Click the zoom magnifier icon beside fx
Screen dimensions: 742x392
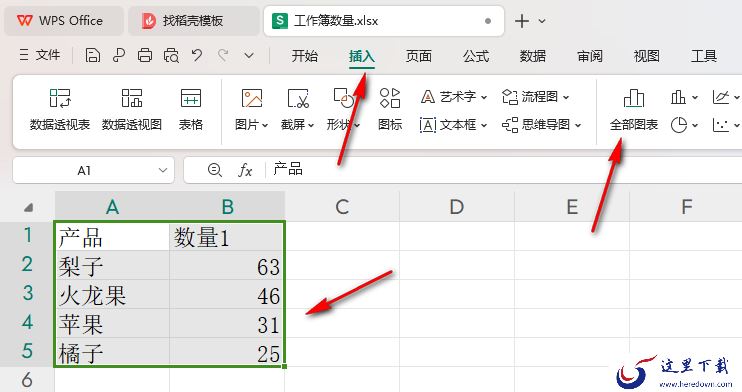[215, 169]
